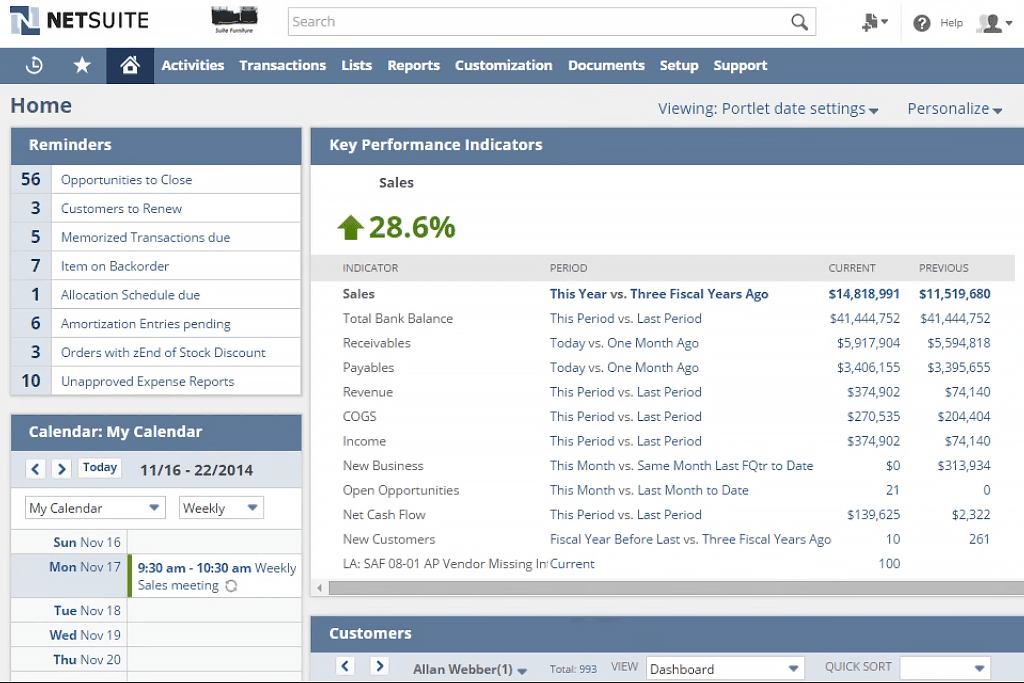Open the Home dashboard icon
Screen dimensions: 1024x683
tap(129, 65)
